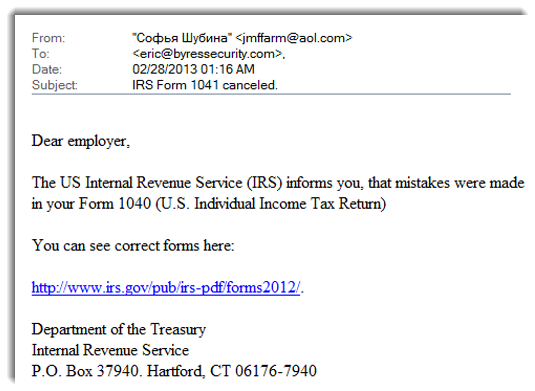Viewport: 535px width, 391px height.
Task: Click the To field label
Action: 41,54
